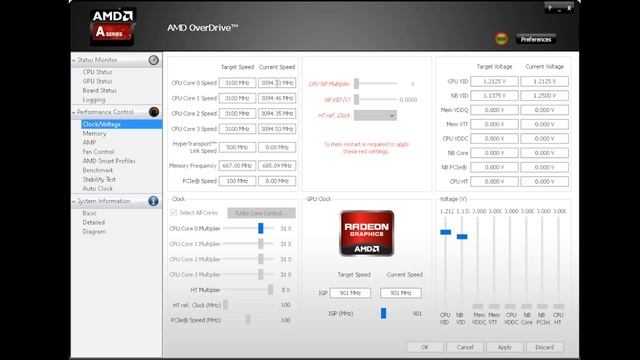Confirm with the OK button
Image resolution: width=640 pixels, height=360 pixels.
click(425, 347)
